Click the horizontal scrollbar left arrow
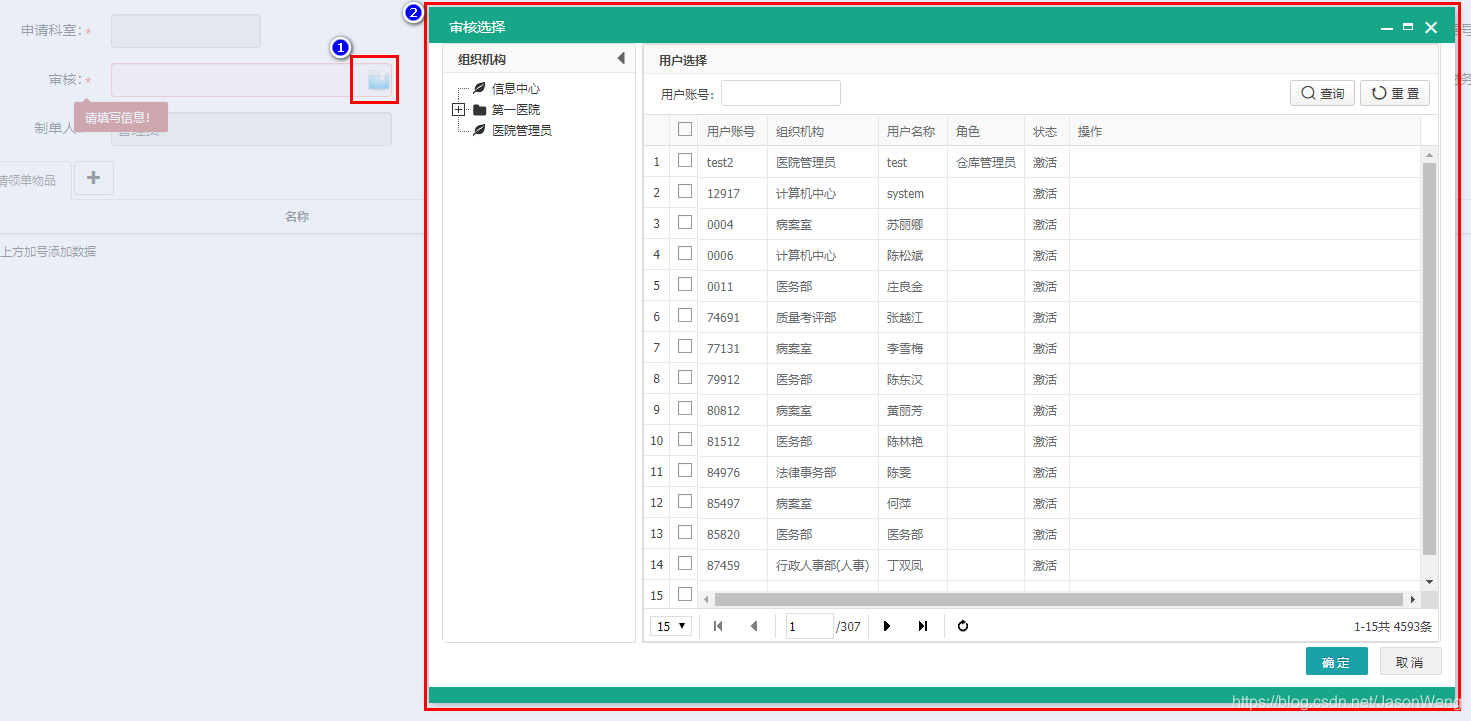Viewport: 1471px width, 721px height. click(x=706, y=599)
